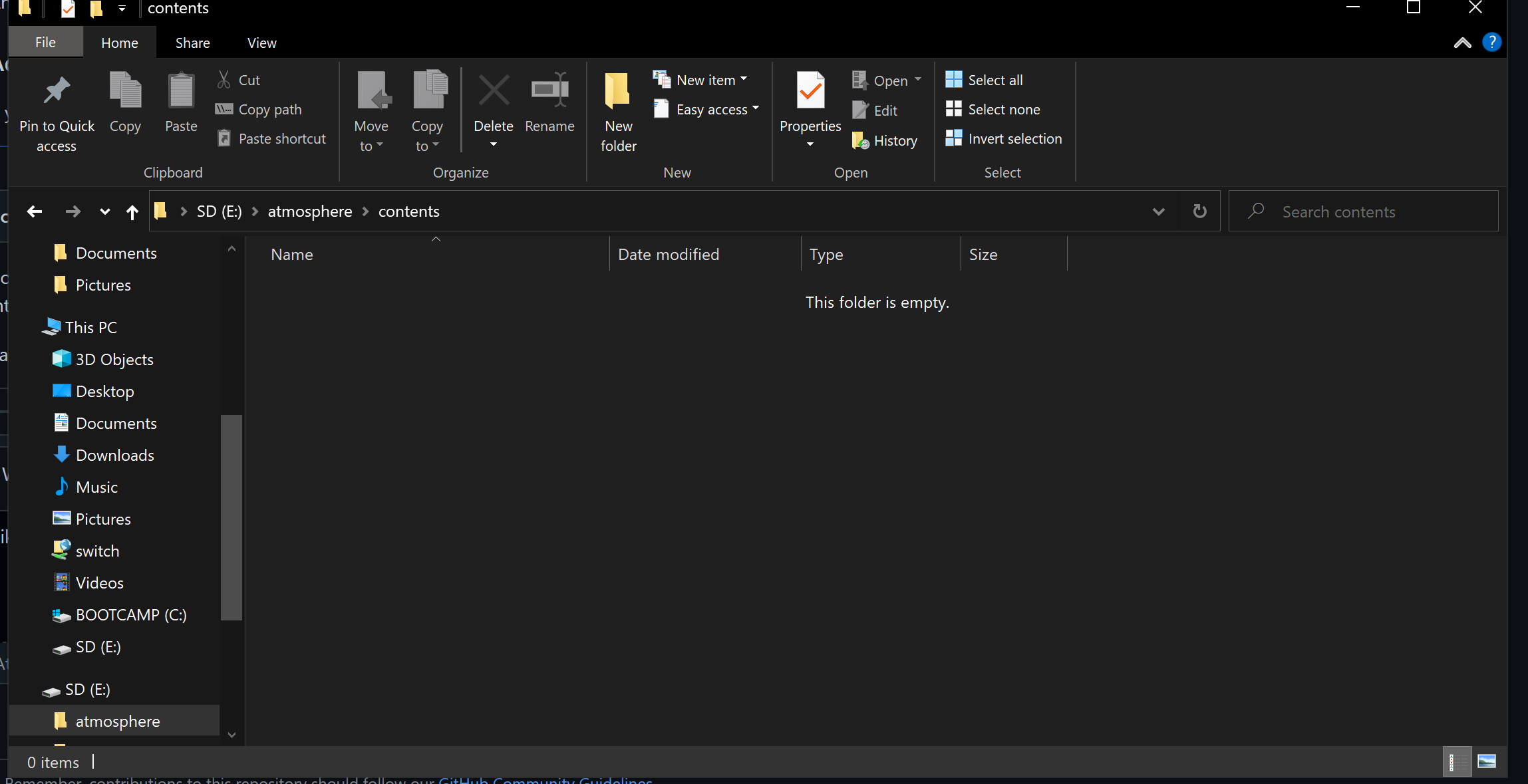Click the Invert selection icon
This screenshot has width=1528, height=784.
coord(953,138)
